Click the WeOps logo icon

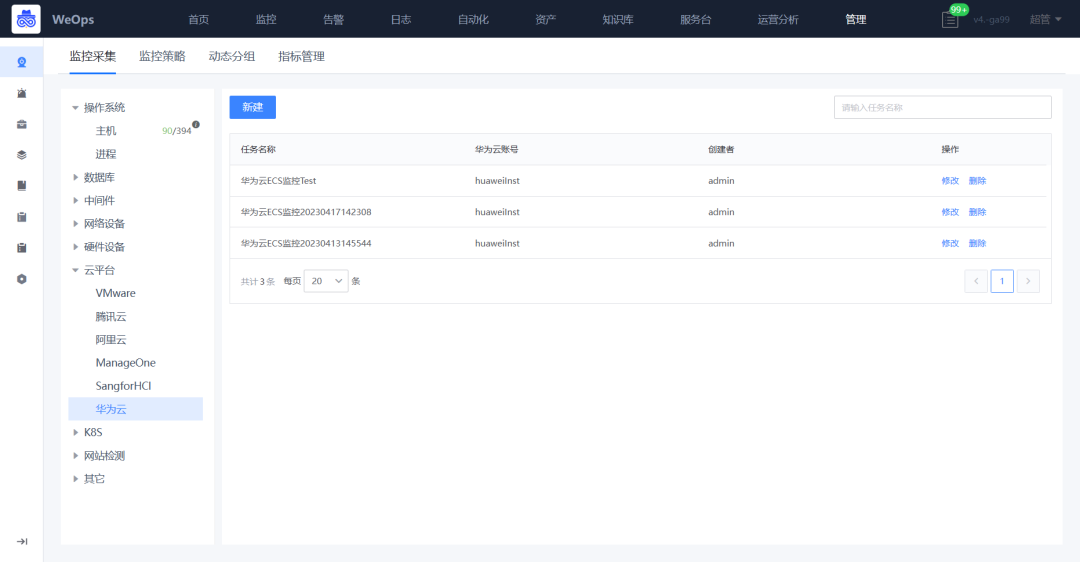tap(26, 19)
